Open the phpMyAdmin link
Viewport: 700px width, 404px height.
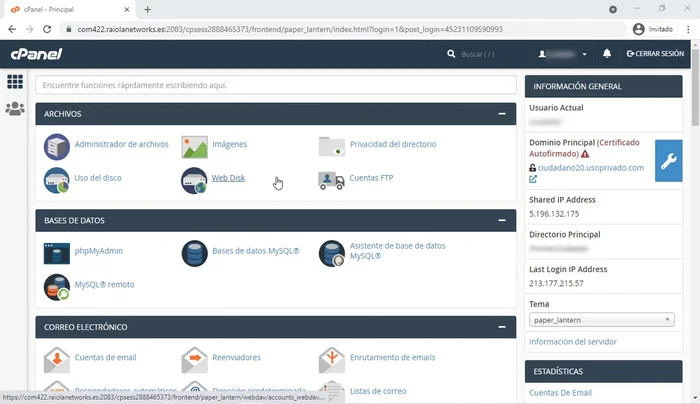[x=99, y=251]
